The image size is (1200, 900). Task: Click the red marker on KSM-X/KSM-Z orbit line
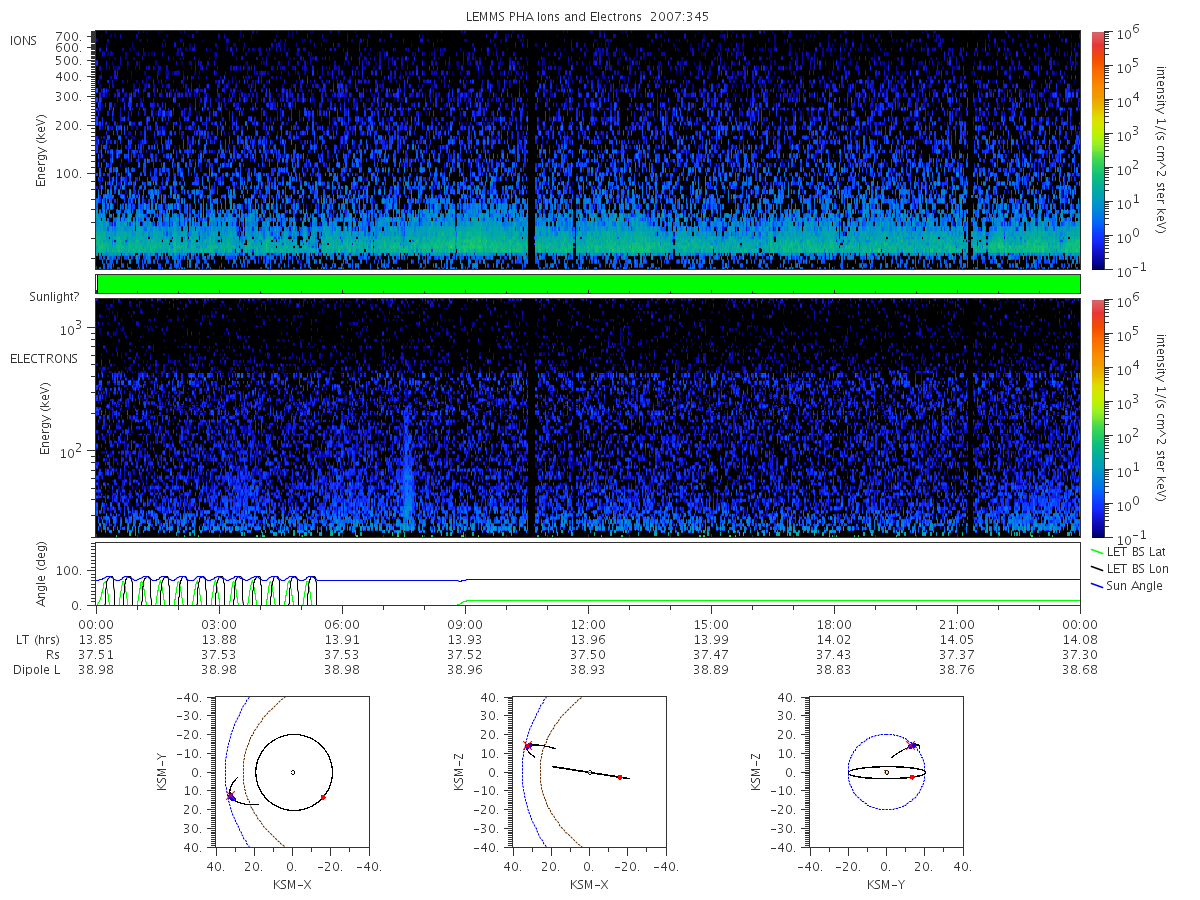pos(620,777)
